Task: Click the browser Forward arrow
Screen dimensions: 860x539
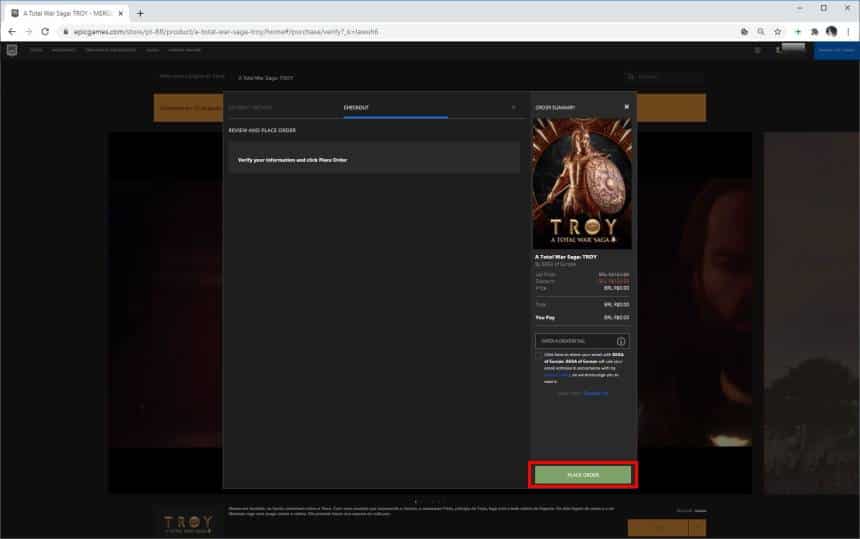Action: (x=29, y=32)
